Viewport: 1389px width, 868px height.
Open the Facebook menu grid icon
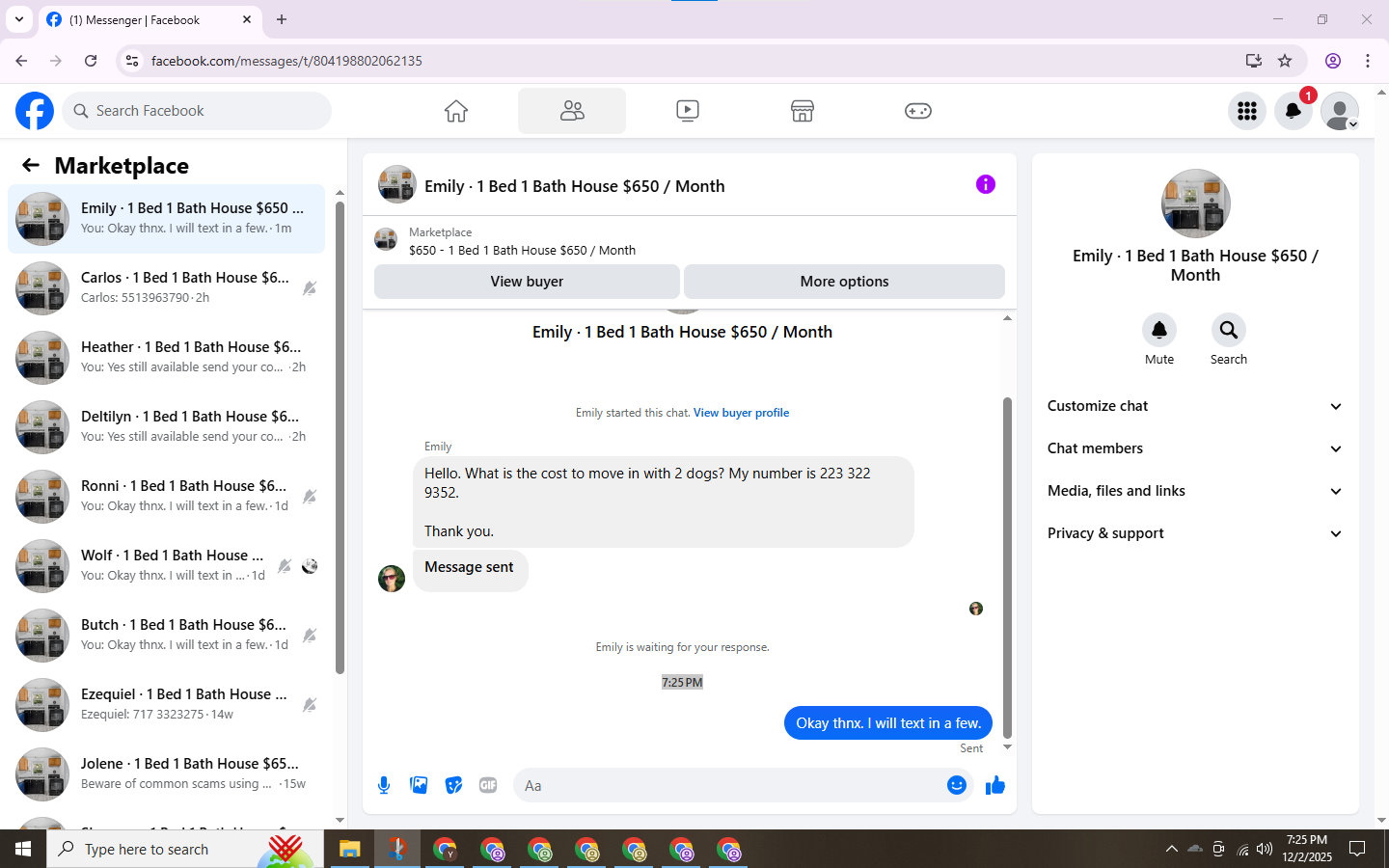[1247, 111]
